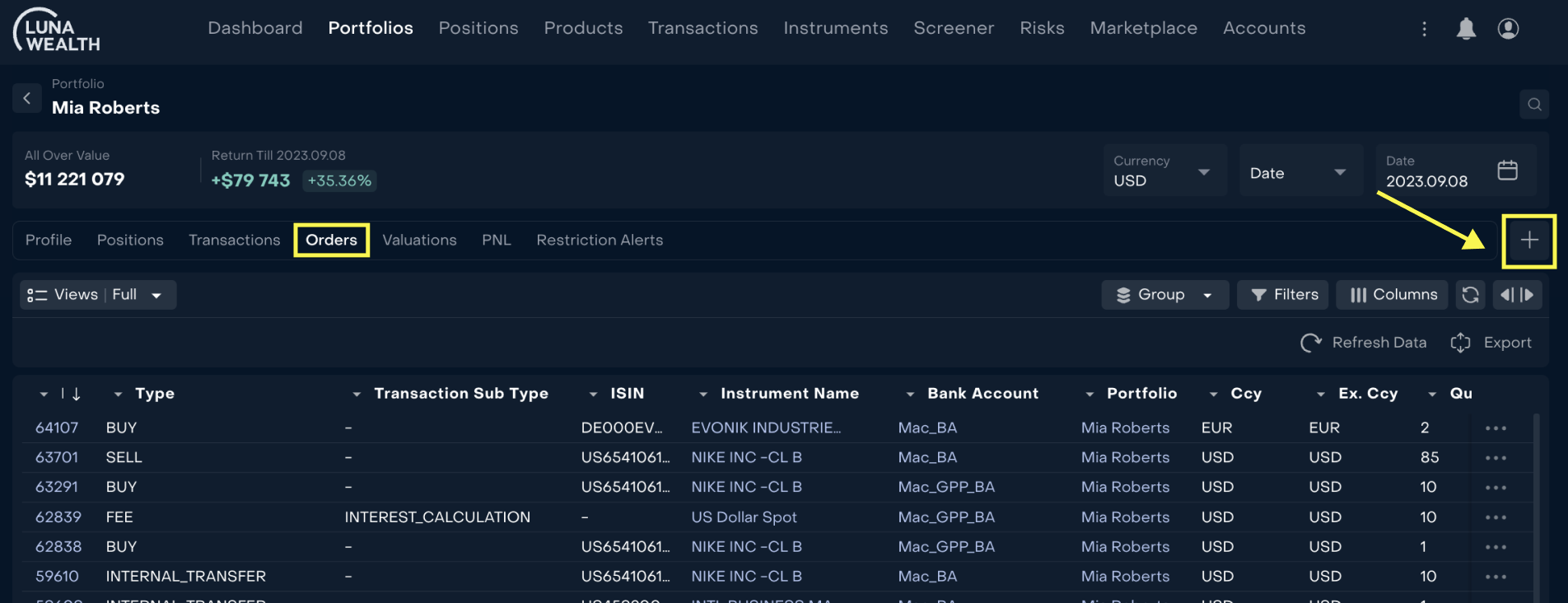Viewport: 1568px width, 603px height.
Task: Open the Positions top navigation item
Action: (x=478, y=28)
